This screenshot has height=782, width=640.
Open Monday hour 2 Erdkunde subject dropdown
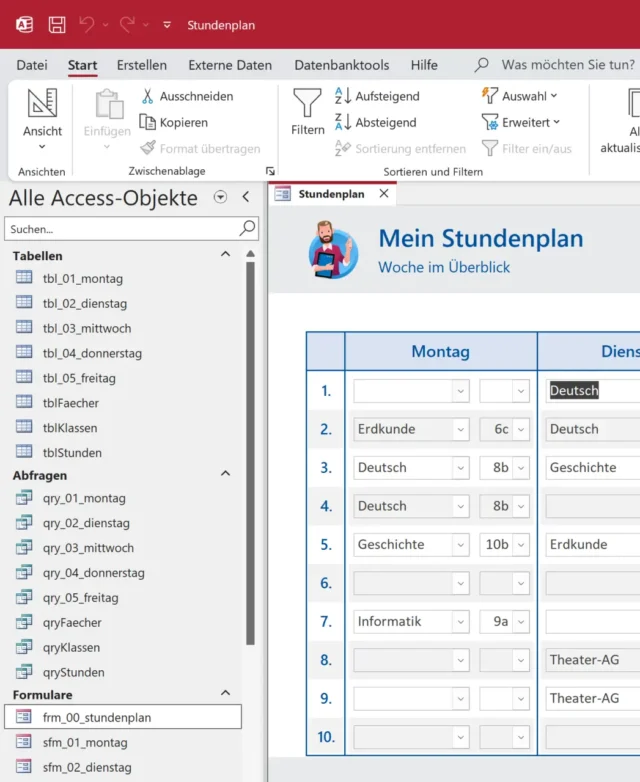coord(460,429)
